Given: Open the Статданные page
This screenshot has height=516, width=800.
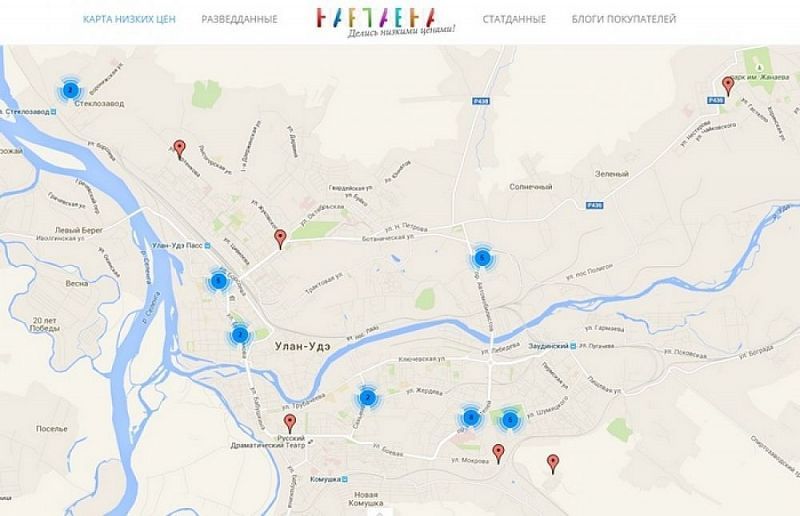Looking at the screenshot, I should [x=514, y=19].
